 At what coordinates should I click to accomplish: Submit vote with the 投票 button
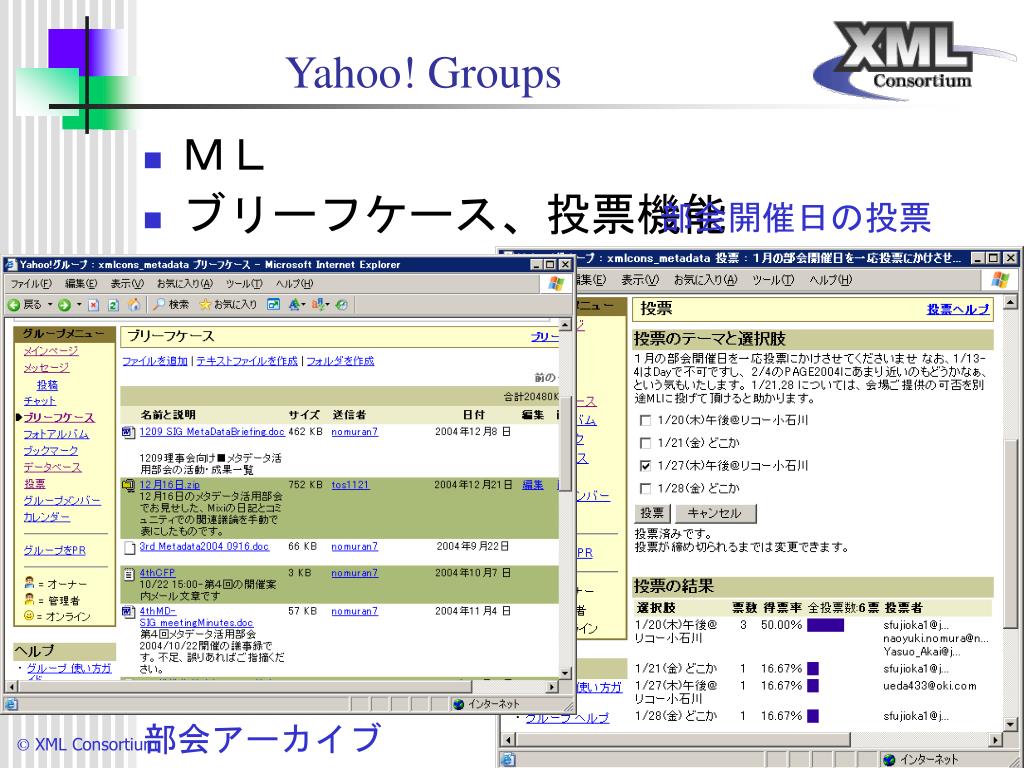(x=652, y=513)
